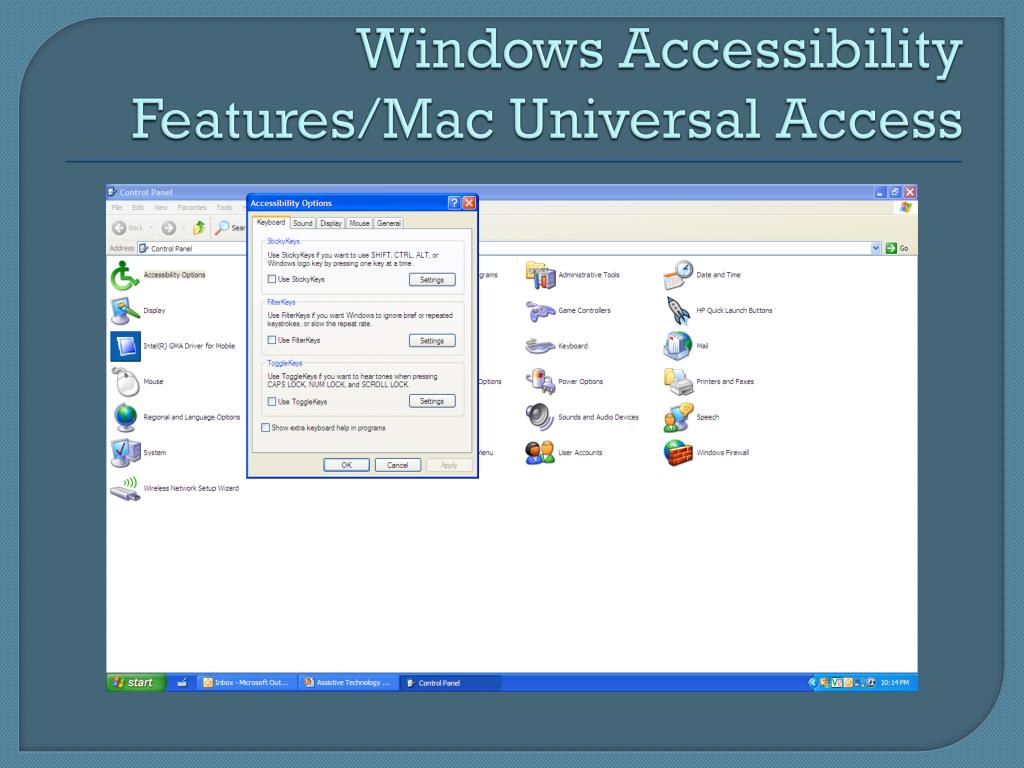Click the help question mark in Accessibility Options
Image resolution: width=1024 pixels, height=768 pixels.
pyautogui.click(x=454, y=203)
